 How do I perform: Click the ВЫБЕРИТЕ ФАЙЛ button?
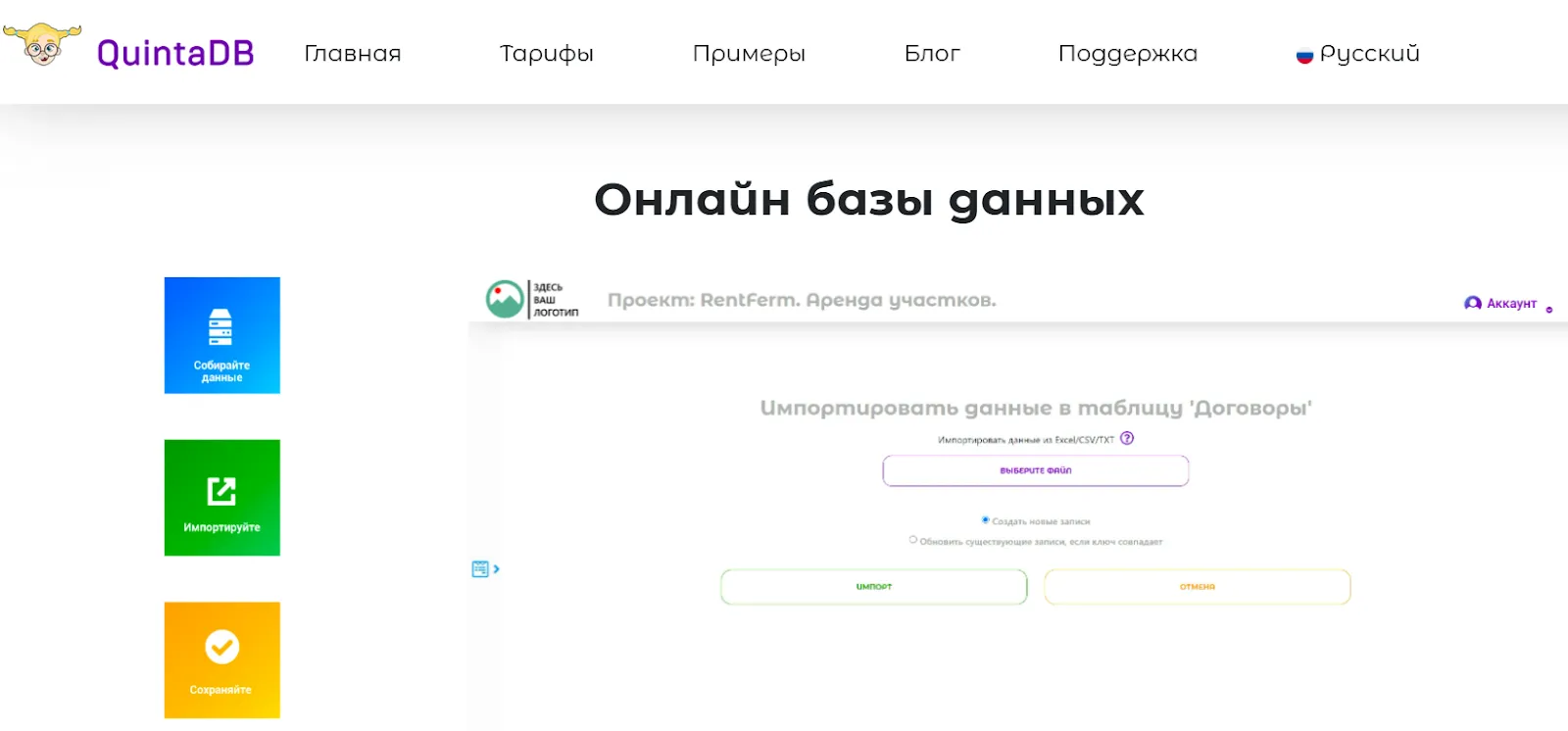coord(1036,470)
